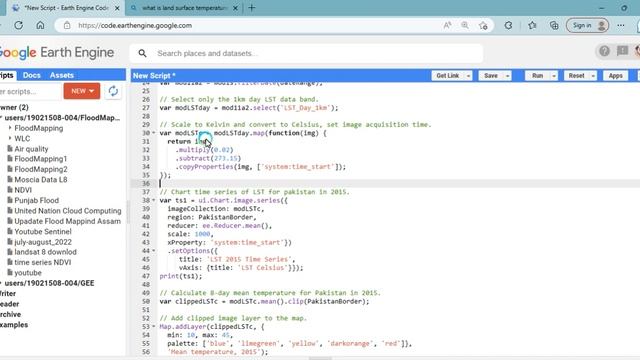Click the browser address bar URL
This screenshot has height=360, width=640.
click(x=135, y=25)
